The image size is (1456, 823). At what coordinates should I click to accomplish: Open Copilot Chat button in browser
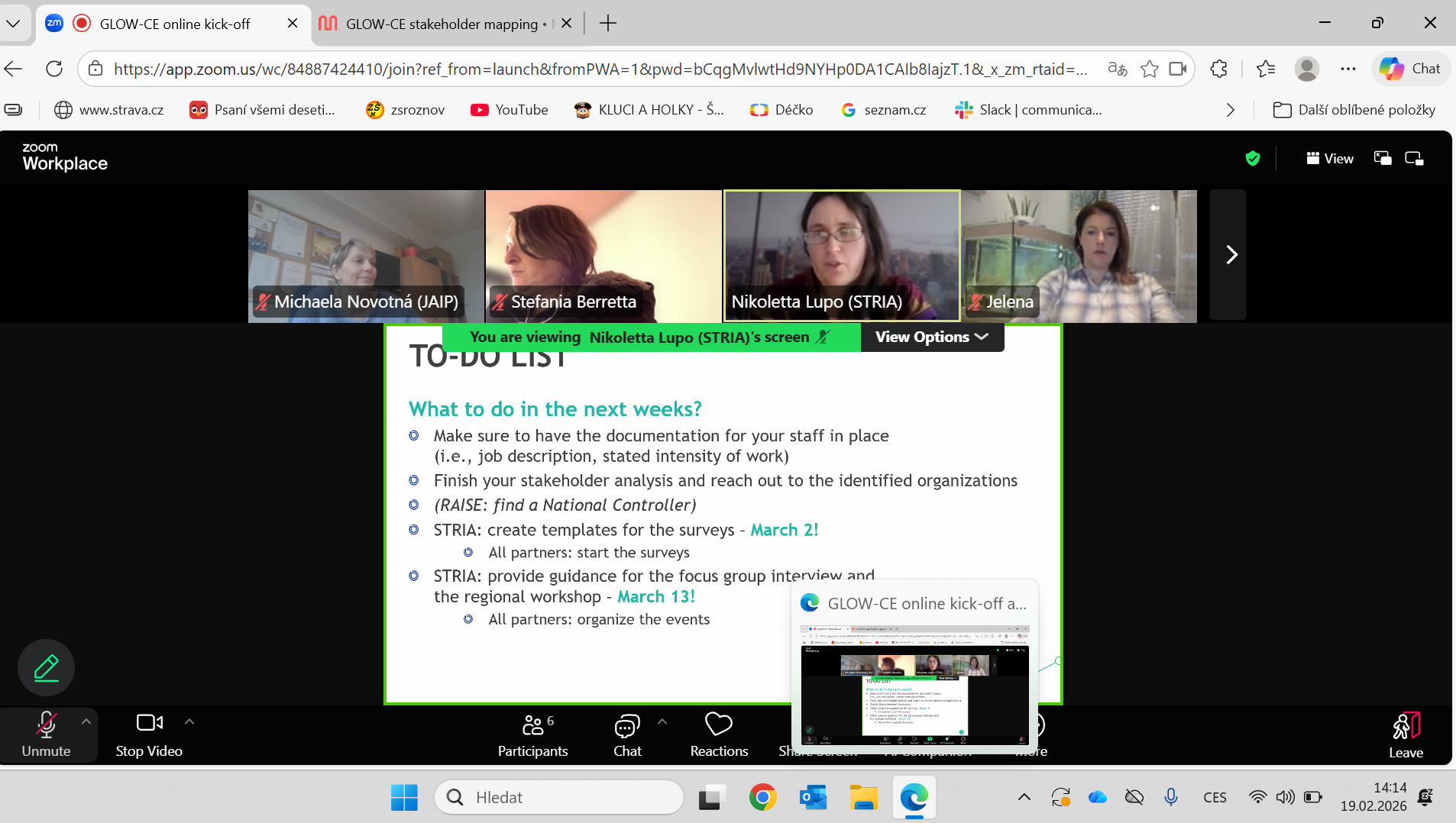[x=1410, y=69]
